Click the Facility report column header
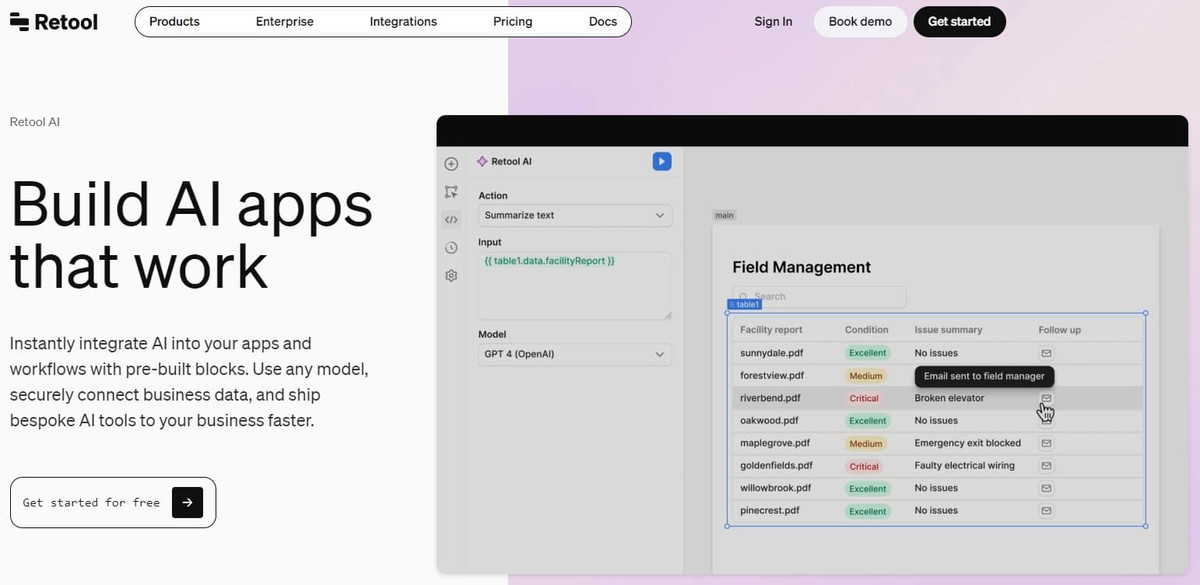Viewport: 1200px width, 585px height. coord(771,330)
